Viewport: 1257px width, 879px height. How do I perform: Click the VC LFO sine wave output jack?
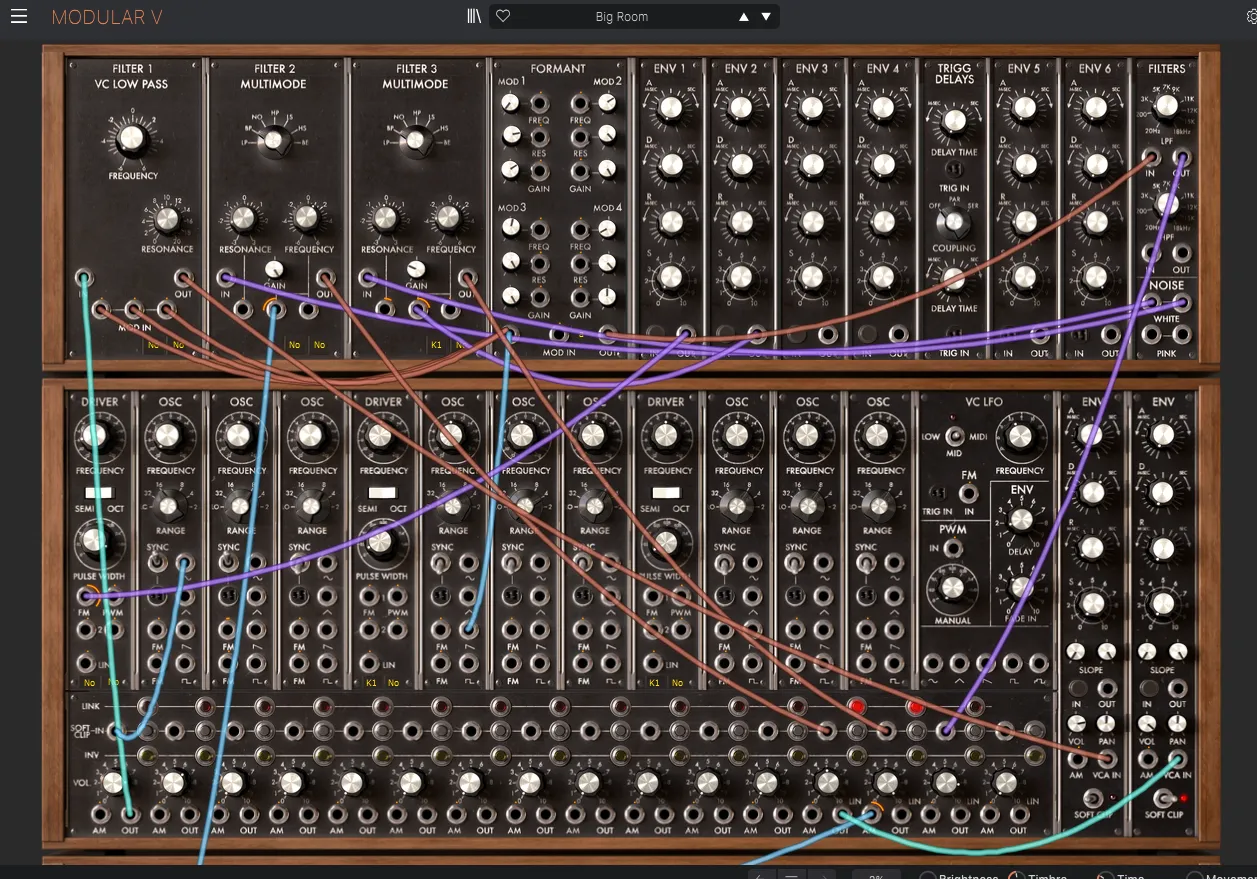click(934, 661)
